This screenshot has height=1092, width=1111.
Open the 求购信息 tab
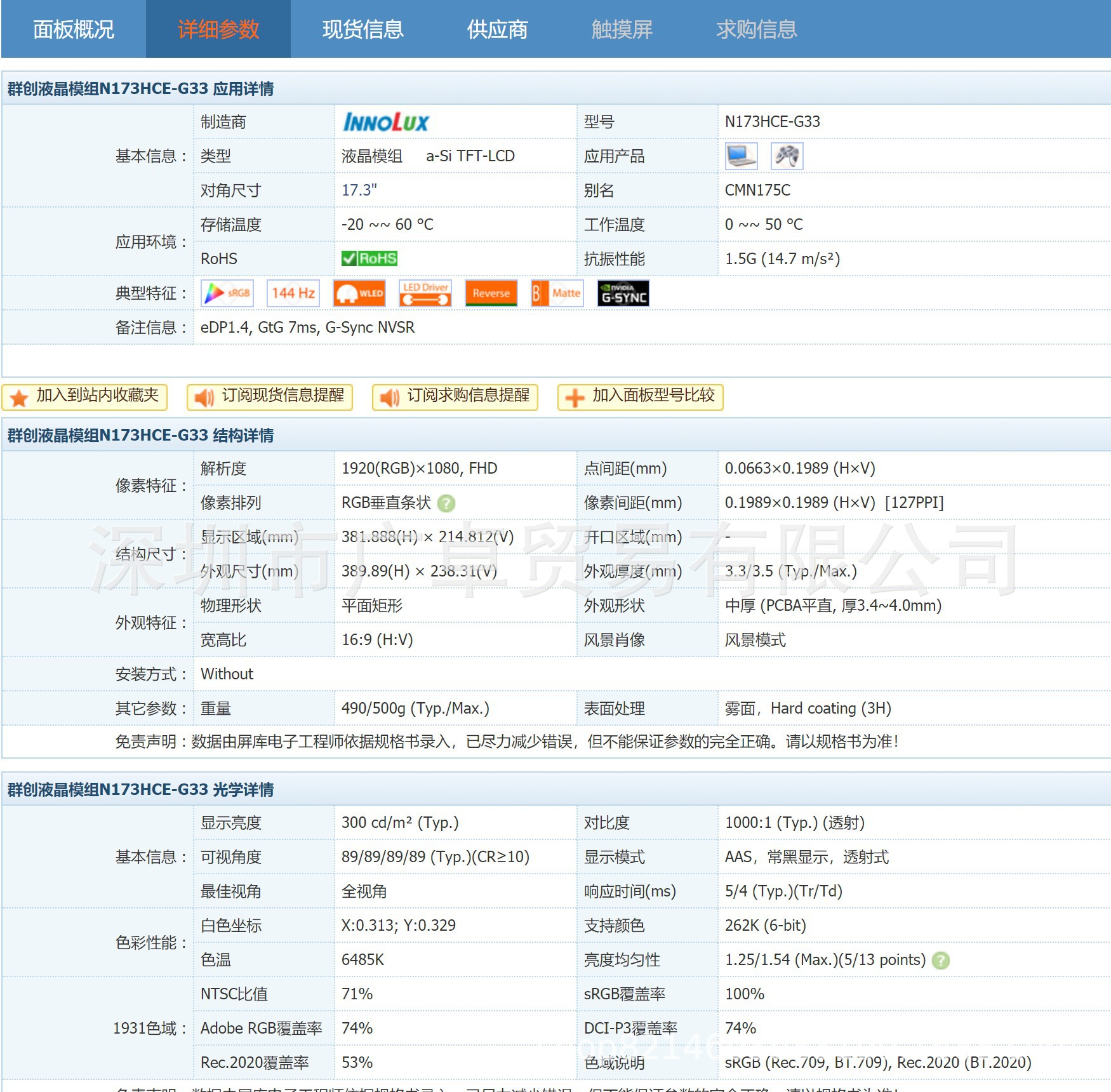[x=757, y=29]
